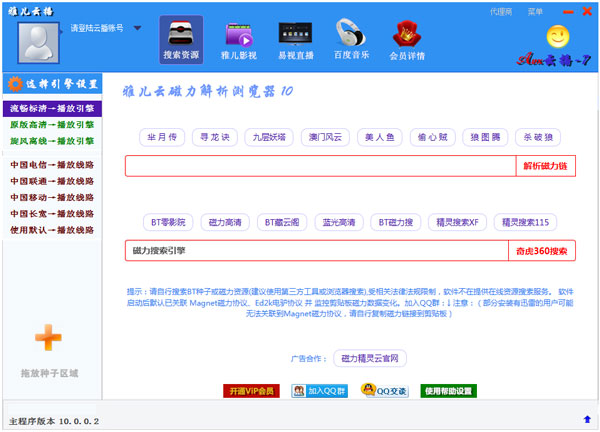Click the red 开通VIP会员 button
The width and height of the screenshot is (600, 432).
251,391
